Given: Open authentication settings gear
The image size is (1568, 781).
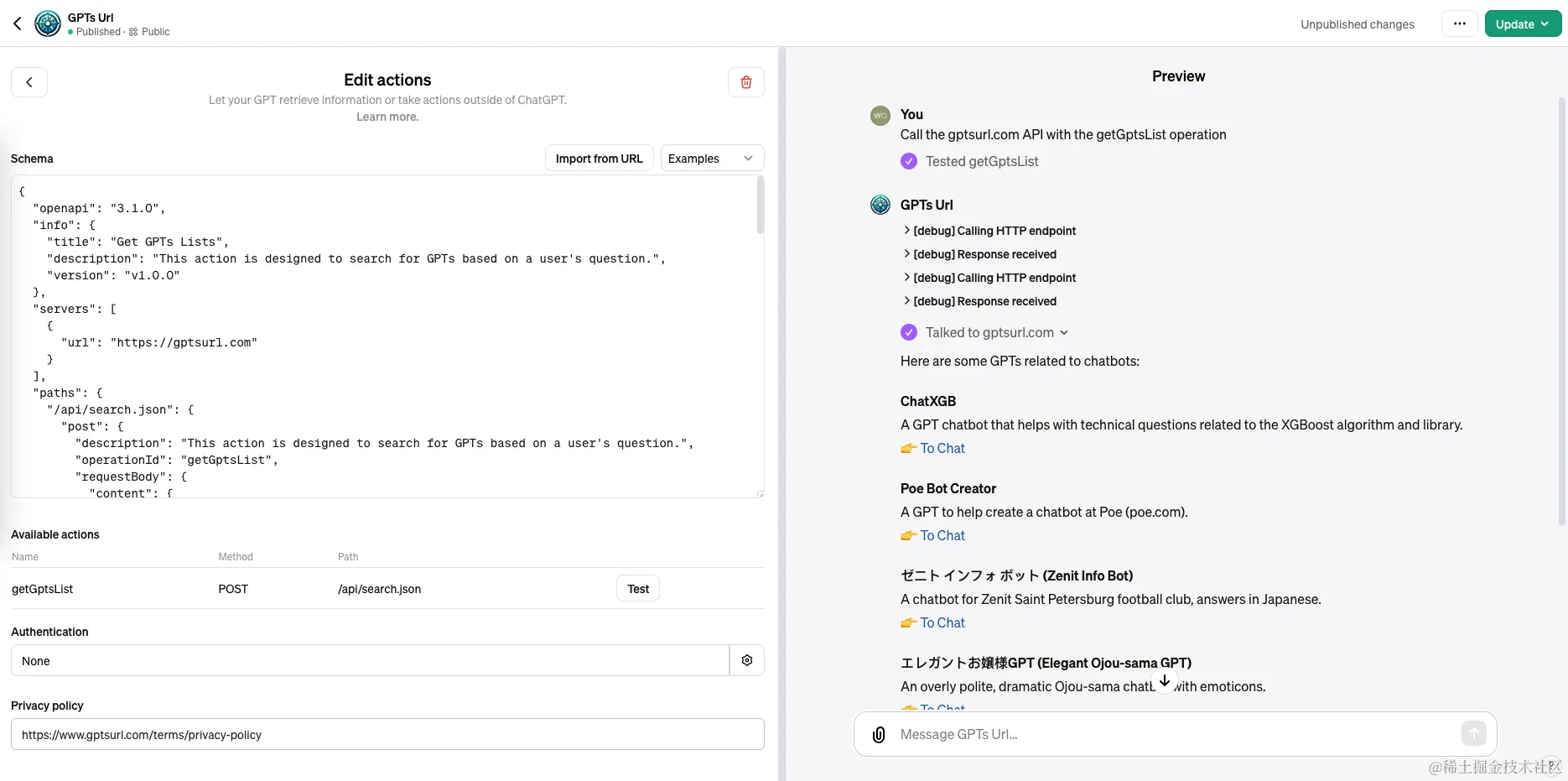Looking at the screenshot, I should tap(747, 660).
